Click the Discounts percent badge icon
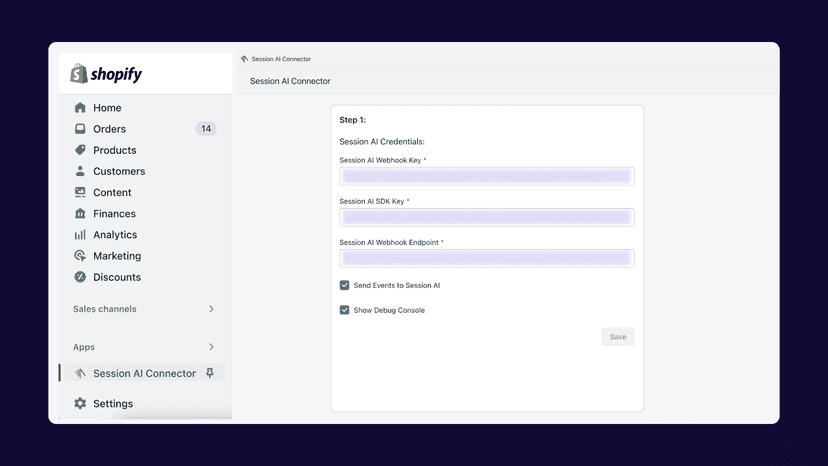Image resolution: width=828 pixels, height=466 pixels. [x=80, y=277]
